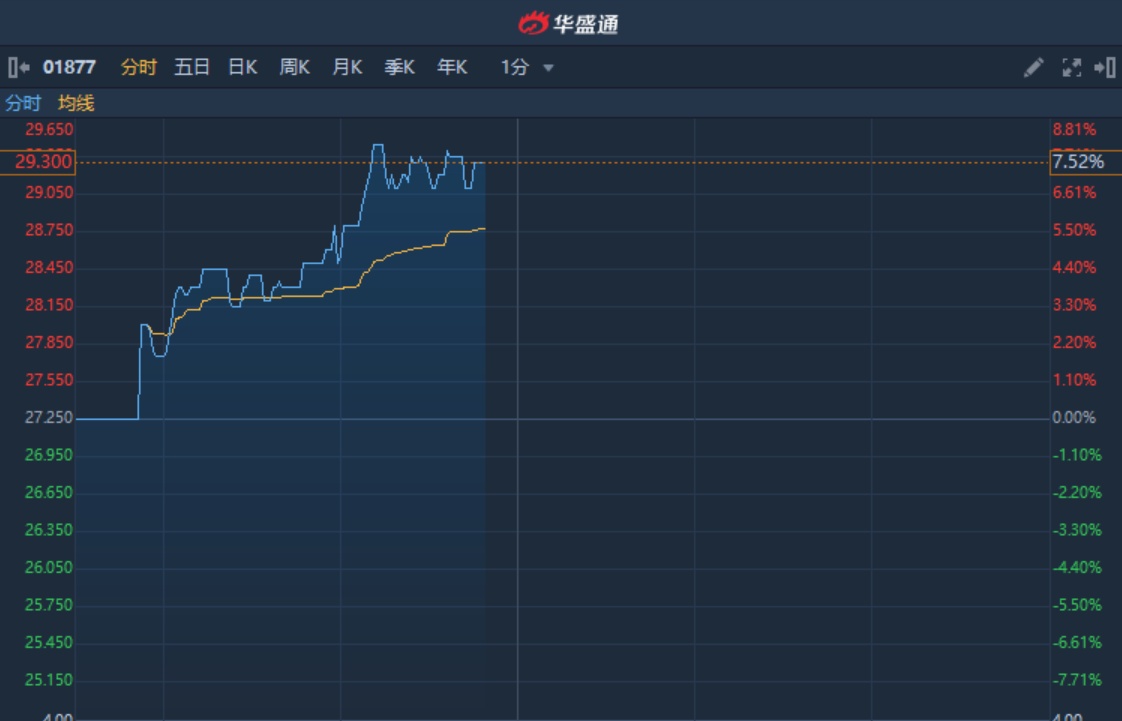Switch to the 分时 chart tab
Image resolution: width=1122 pixels, height=721 pixels.
tap(139, 68)
